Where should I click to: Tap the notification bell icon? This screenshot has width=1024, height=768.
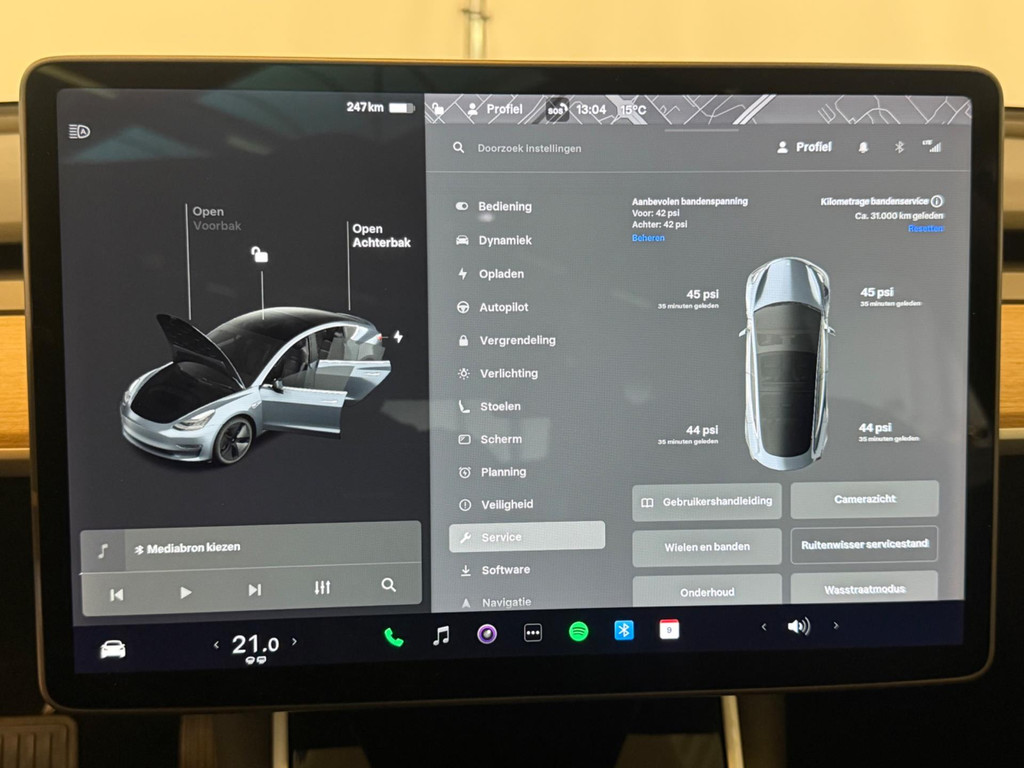[863, 147]
